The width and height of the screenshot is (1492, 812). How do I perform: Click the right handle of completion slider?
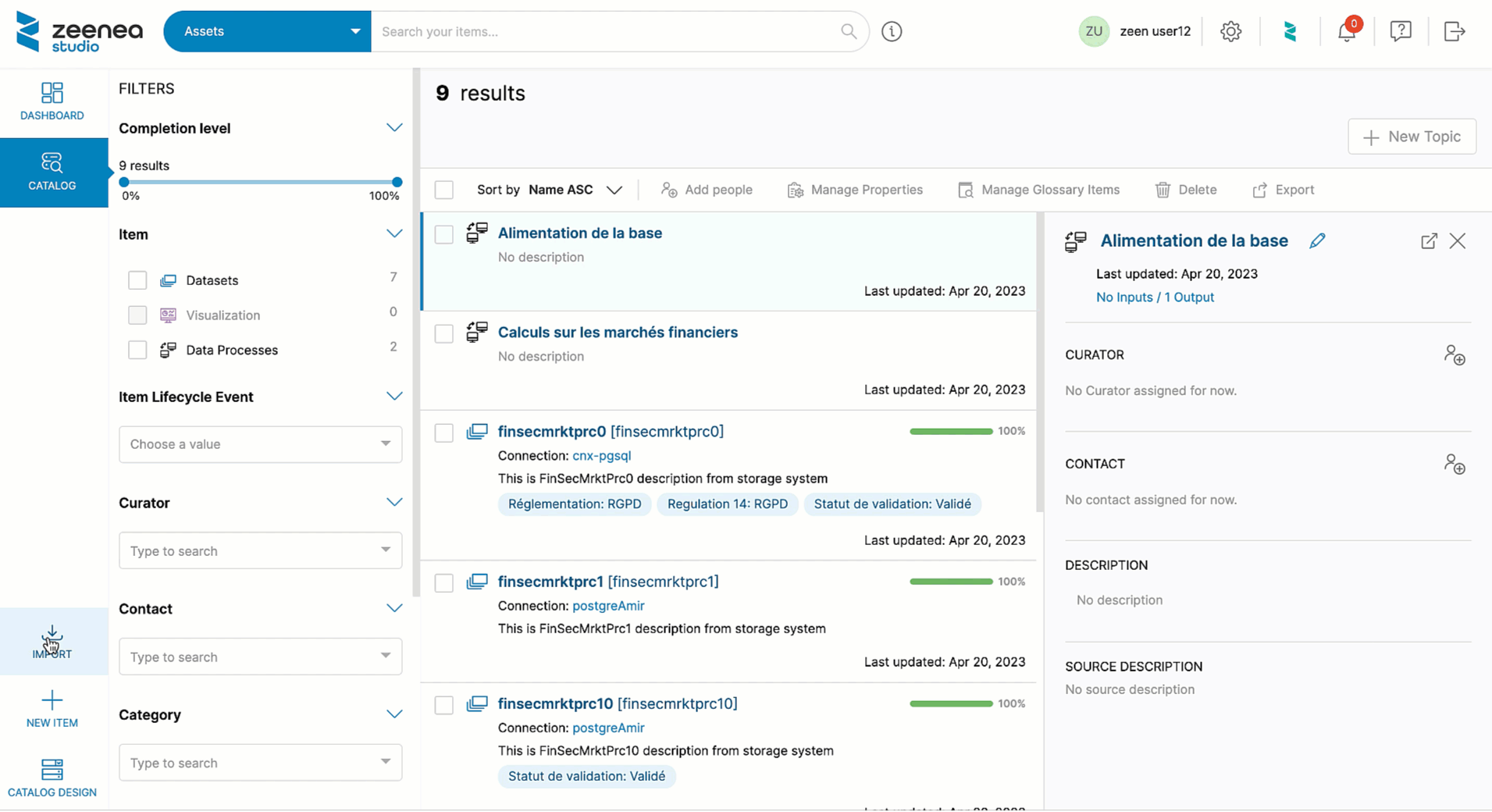(397, 182)
